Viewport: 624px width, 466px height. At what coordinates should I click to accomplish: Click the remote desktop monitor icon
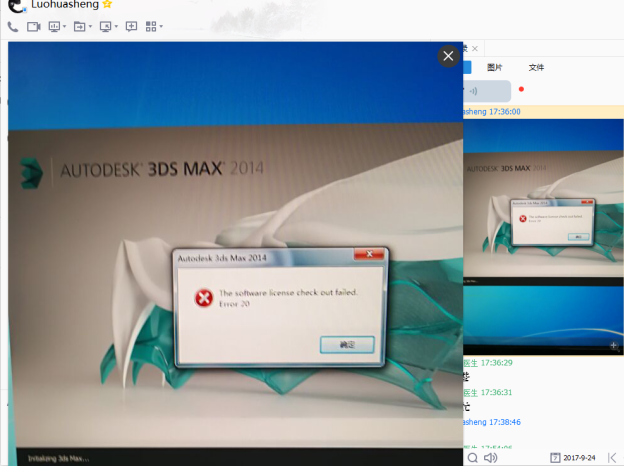pyautogui.click(x=105, y=27)
